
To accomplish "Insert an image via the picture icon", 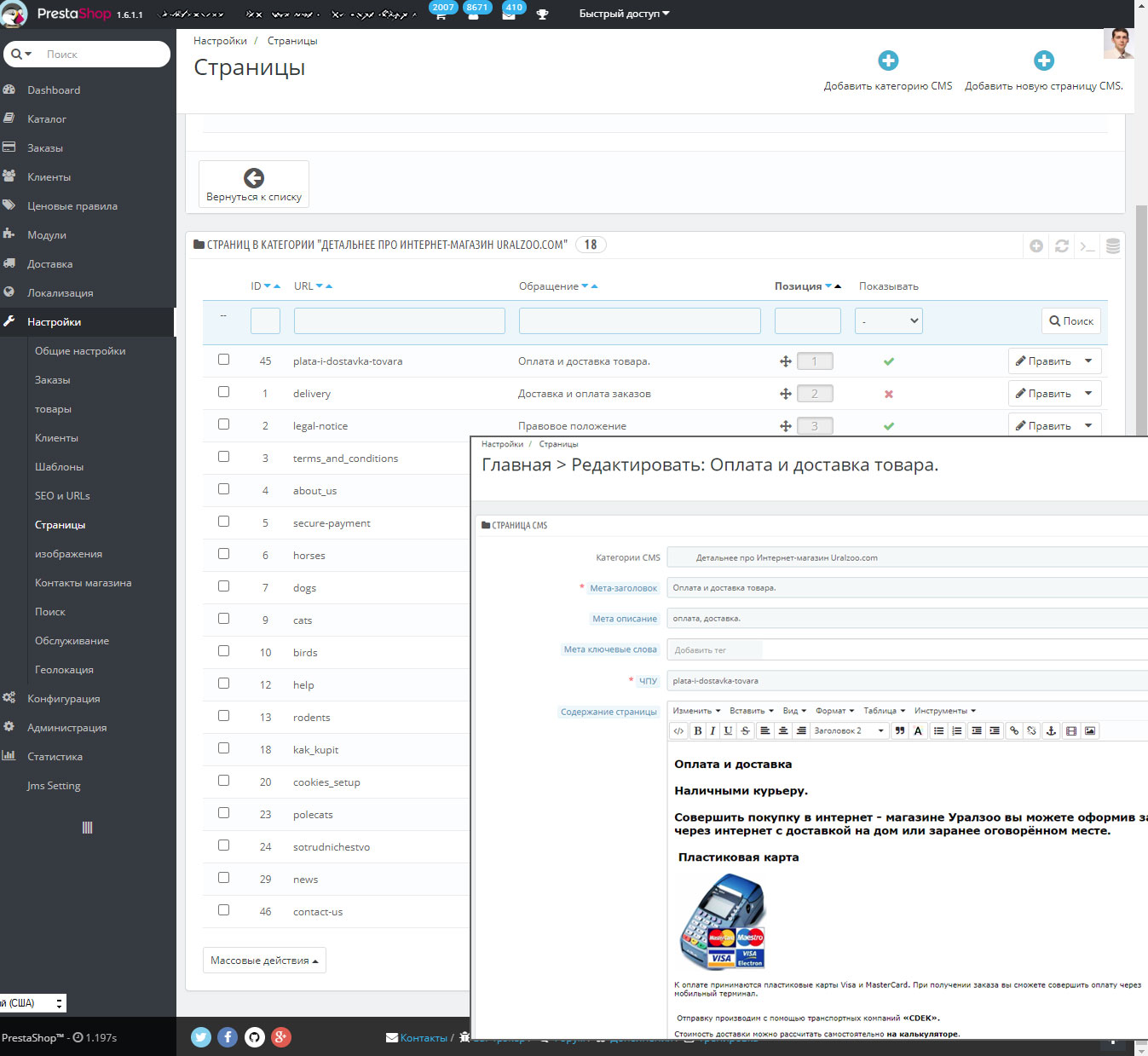I will [x=1090, y=730].
